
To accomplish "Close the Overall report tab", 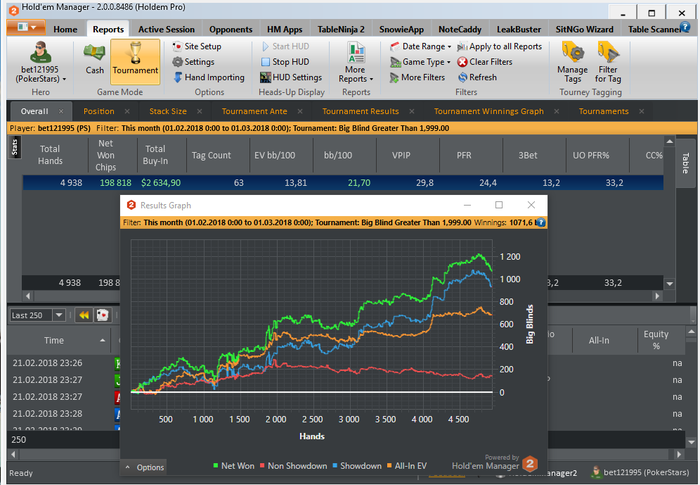I will pos(61,111).
